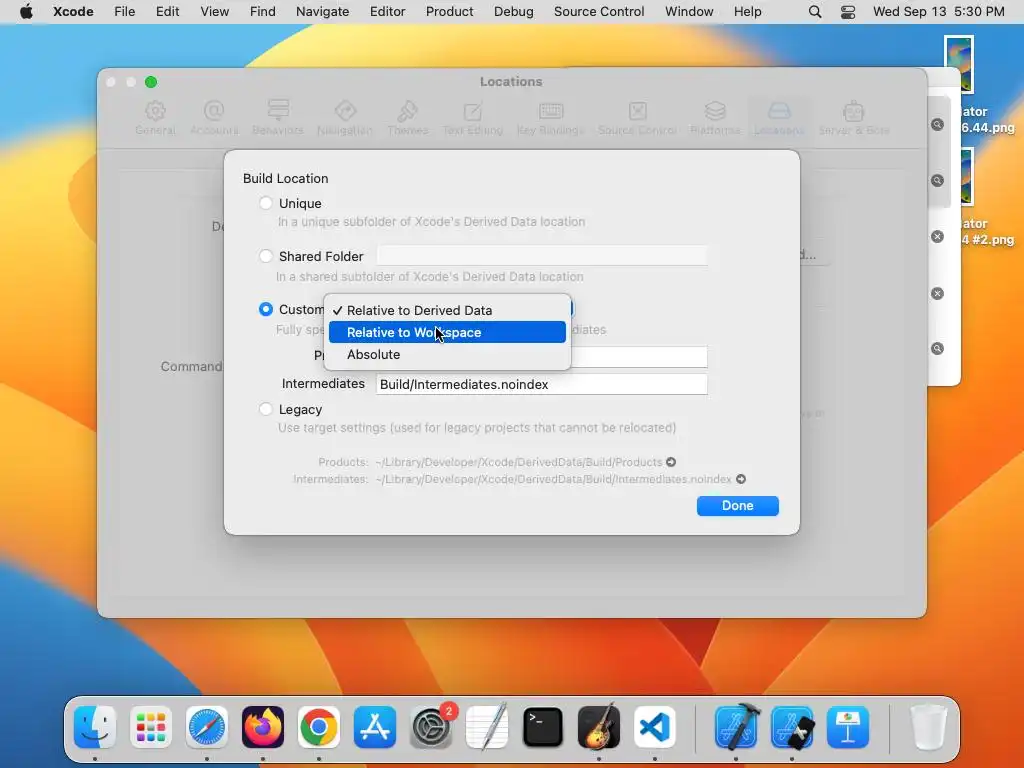Open the Text Editing preferences tab
Viewport: 1024px width, 768px height.
tap(472, 118)
